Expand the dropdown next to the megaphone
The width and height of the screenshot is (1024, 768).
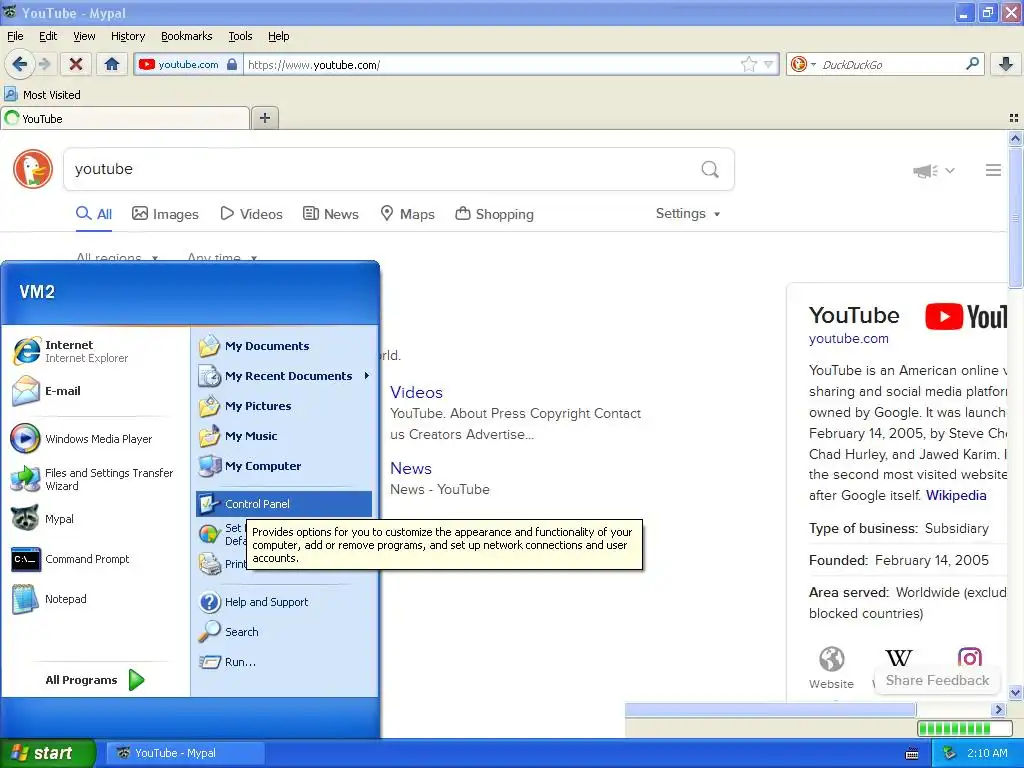[950, 170]
